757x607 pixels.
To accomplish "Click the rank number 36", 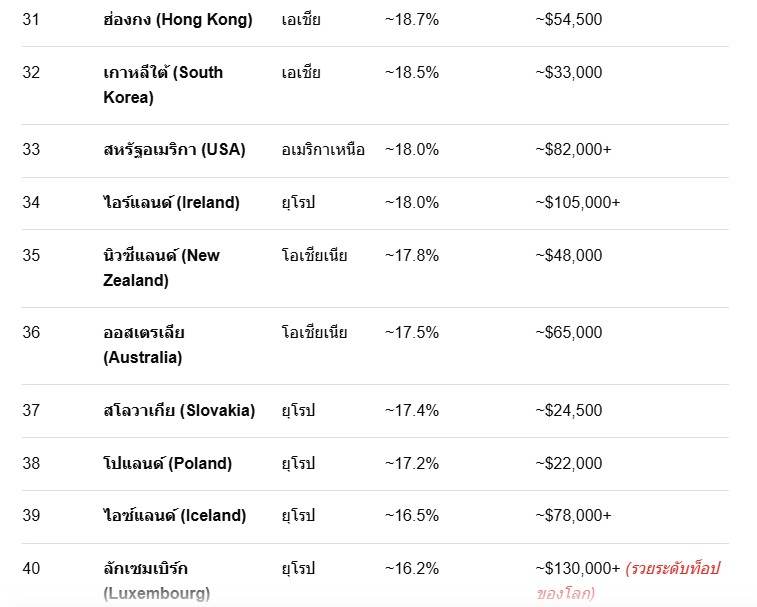I will coord(31,333).
